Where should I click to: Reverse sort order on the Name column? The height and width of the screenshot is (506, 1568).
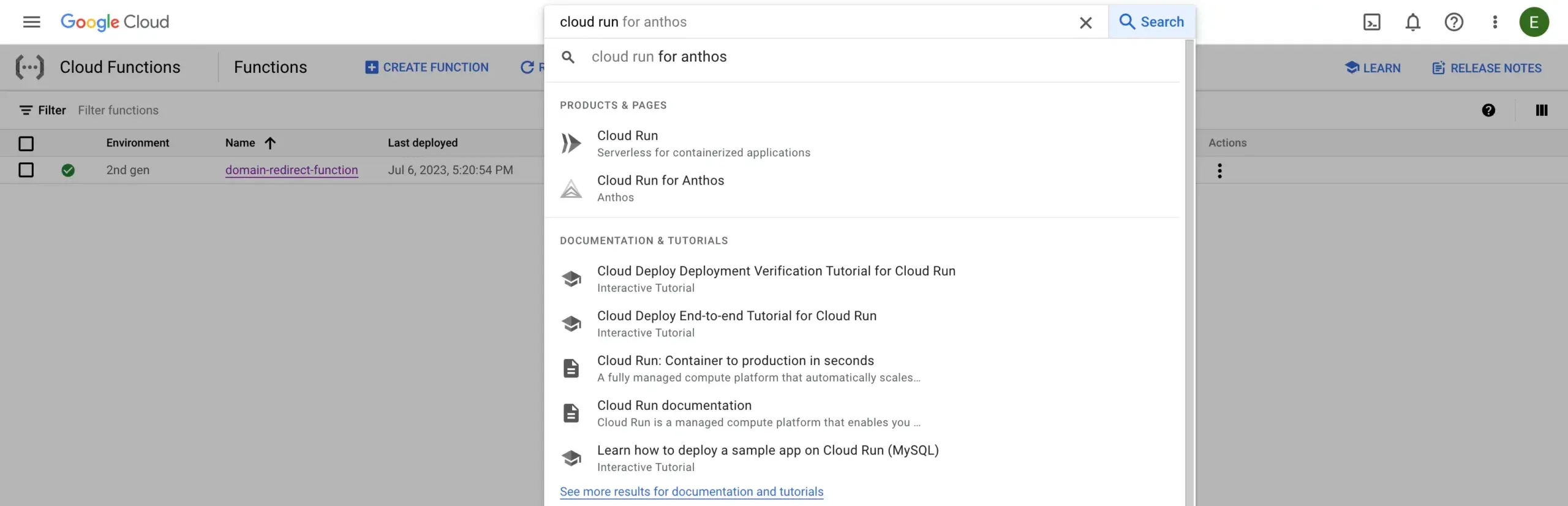[270, 143]
